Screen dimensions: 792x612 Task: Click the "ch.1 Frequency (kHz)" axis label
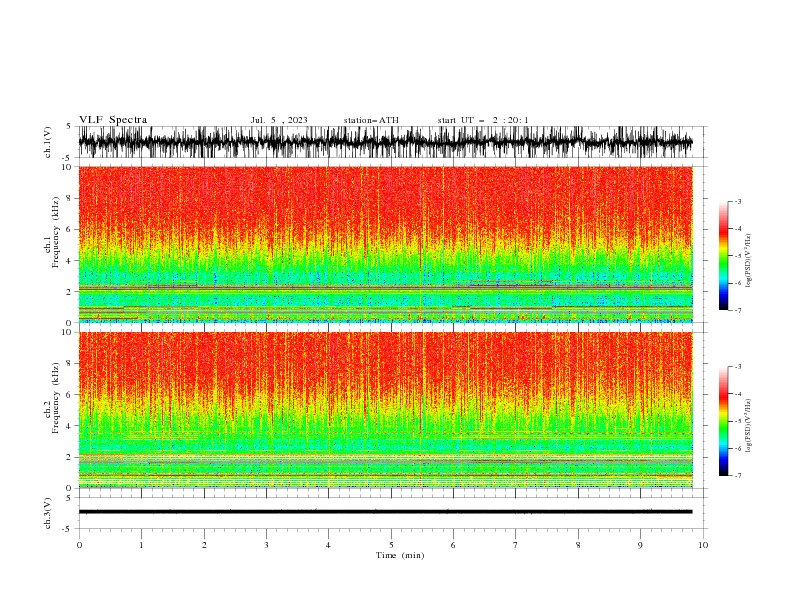point(52,231)
